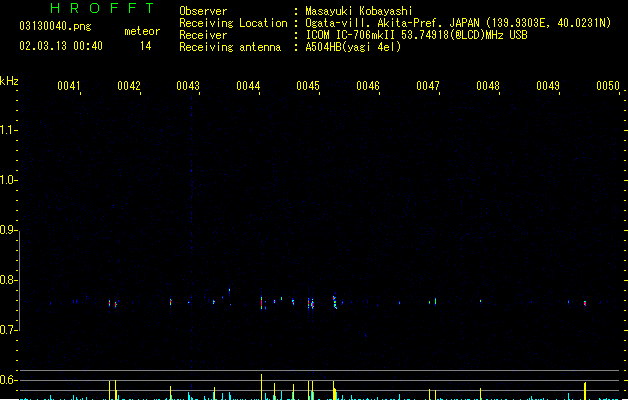Screen dimensions: 629x400
Task: Click the tallest yellow intensity bar under 0044
Action: tap(262, 387)
